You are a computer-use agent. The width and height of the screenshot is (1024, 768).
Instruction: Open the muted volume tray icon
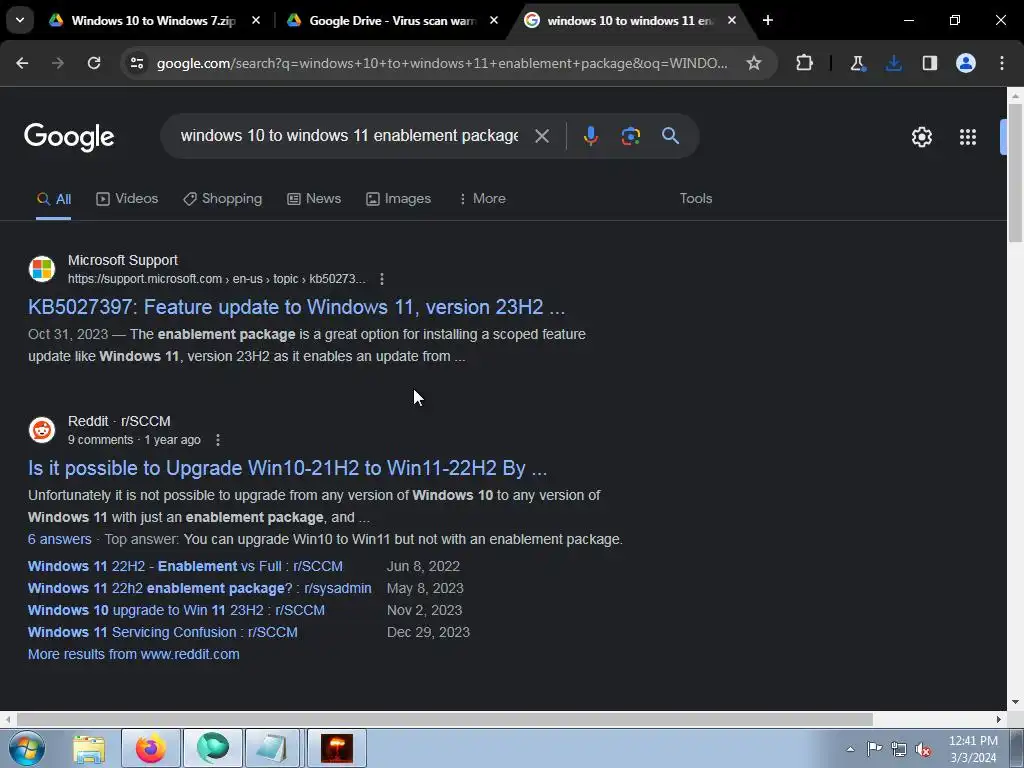pyautogui.click(x=923, y=749)
